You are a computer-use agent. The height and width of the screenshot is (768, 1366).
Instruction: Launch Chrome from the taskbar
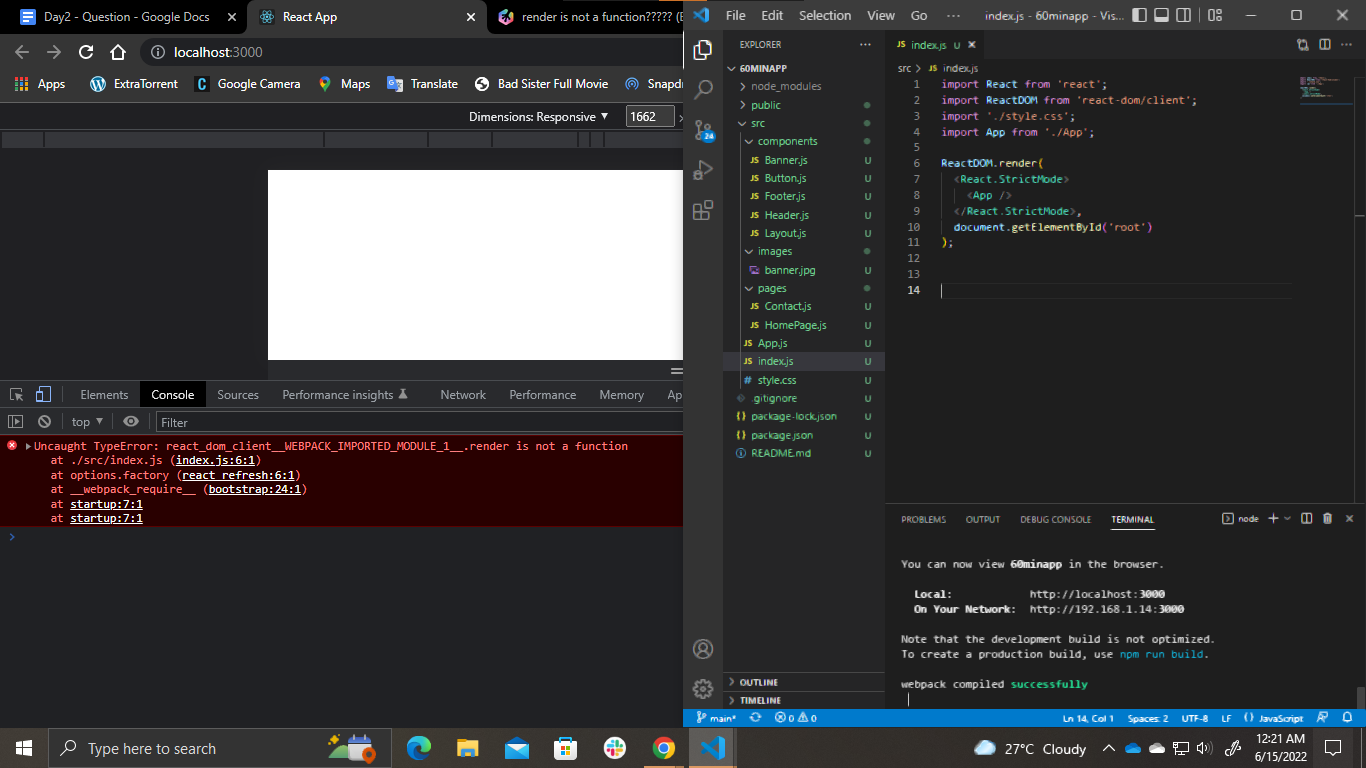(x=664, y=748)
